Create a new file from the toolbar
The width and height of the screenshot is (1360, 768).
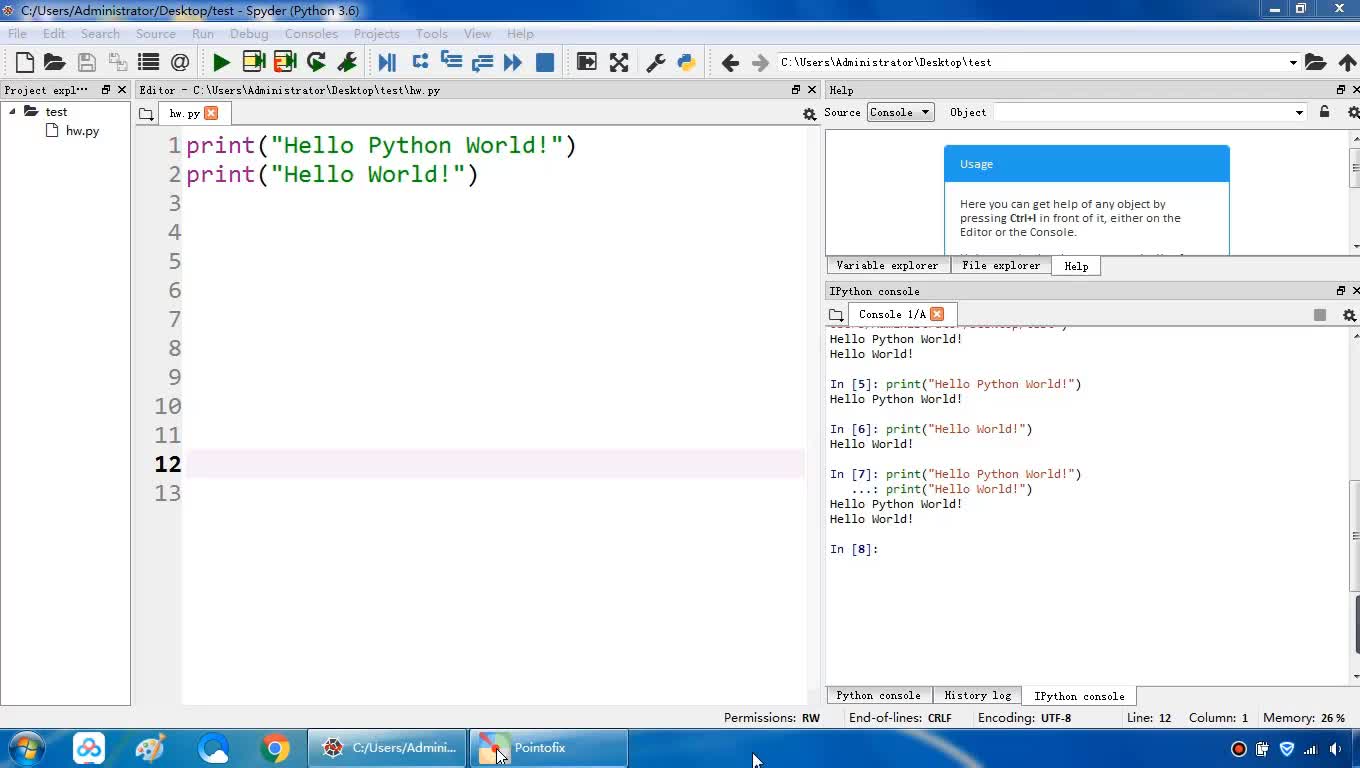pyautogui.click(x=25, y=62)
